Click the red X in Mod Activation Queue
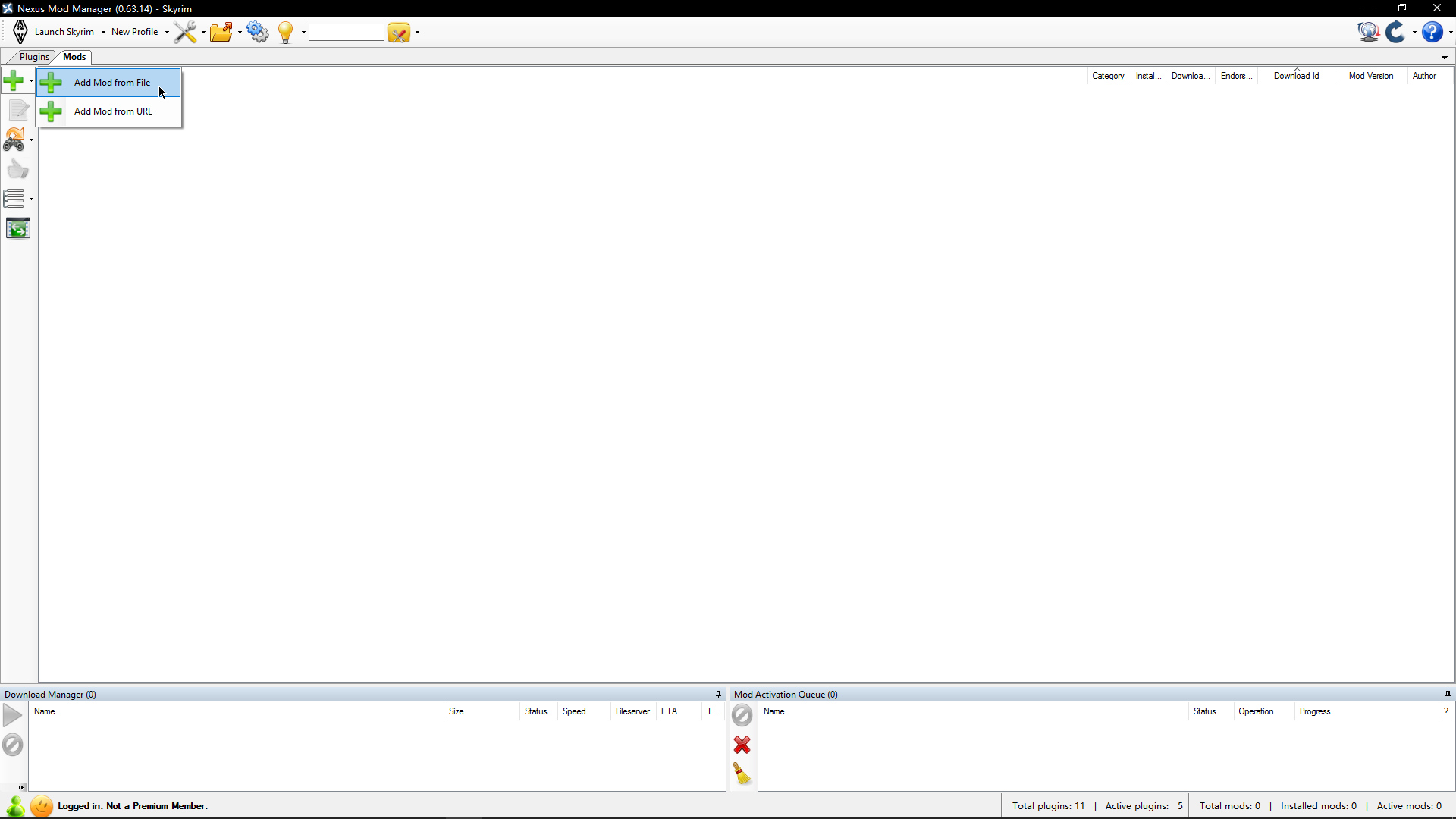The image size is (1456, 819). point(742,745)
